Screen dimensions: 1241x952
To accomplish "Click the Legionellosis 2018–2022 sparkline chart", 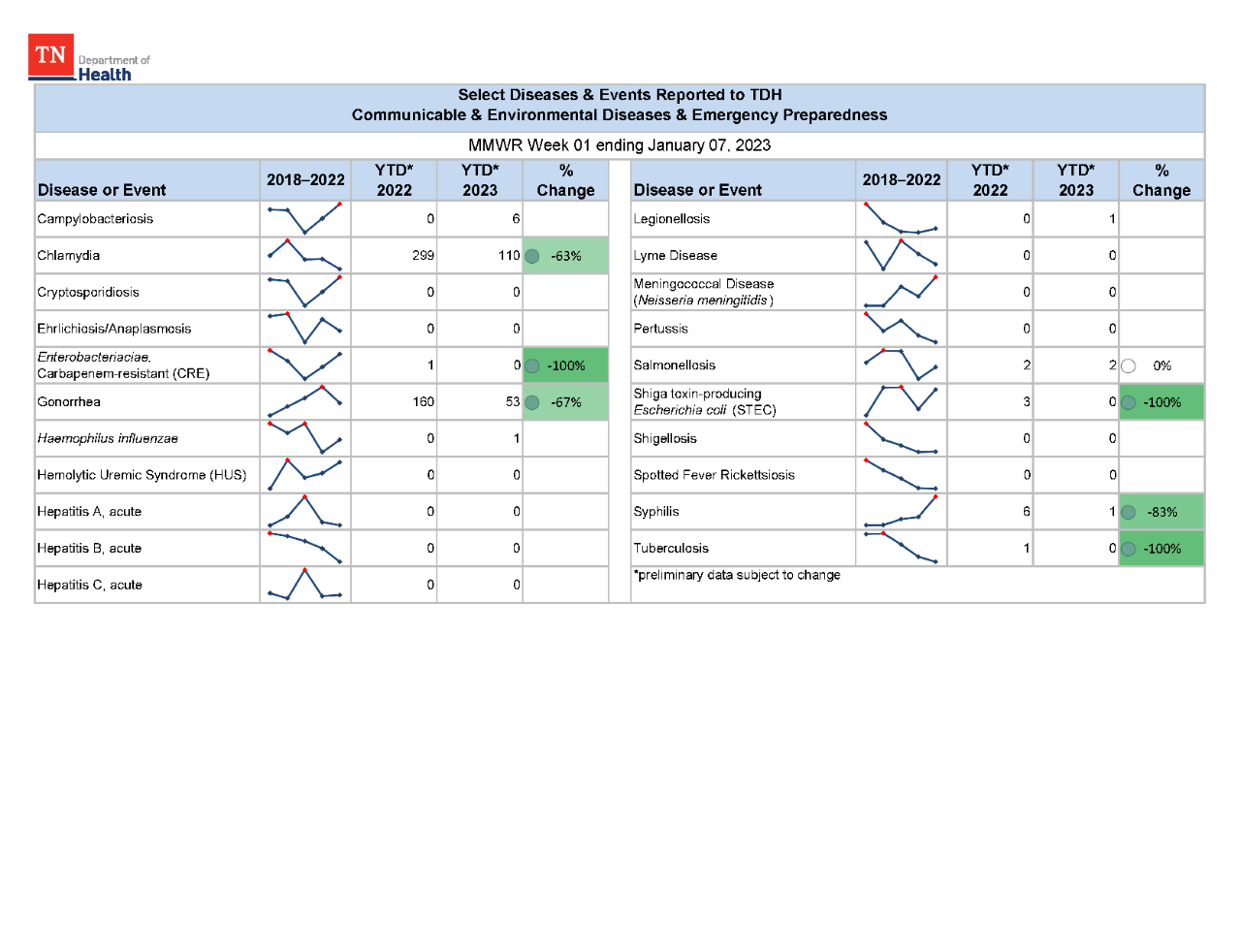I will [x=901, y=219].
